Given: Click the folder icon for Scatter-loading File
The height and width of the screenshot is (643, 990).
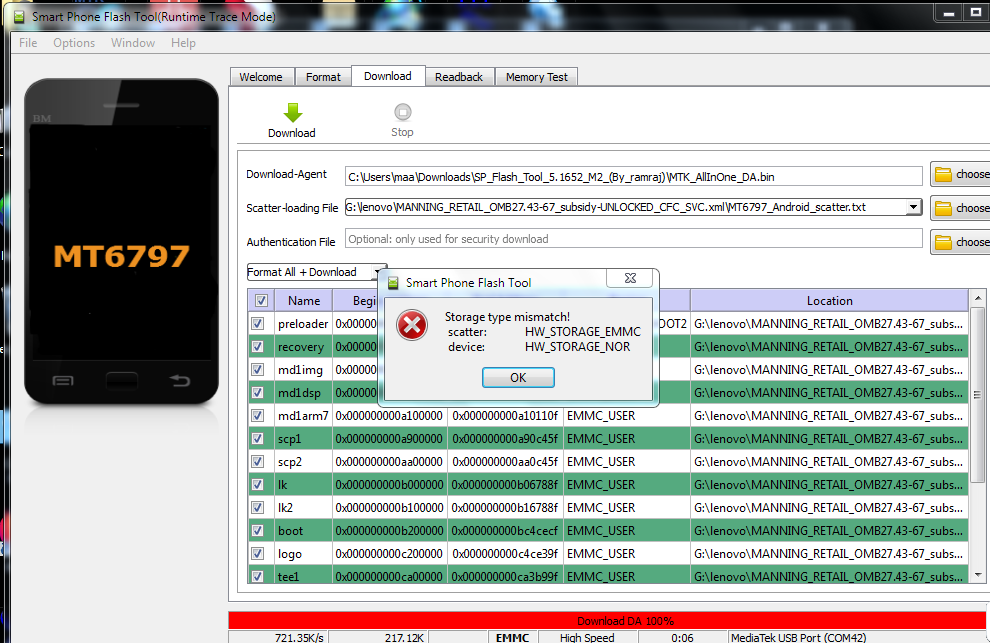Looking at the screenshot, I should (943, 208).
